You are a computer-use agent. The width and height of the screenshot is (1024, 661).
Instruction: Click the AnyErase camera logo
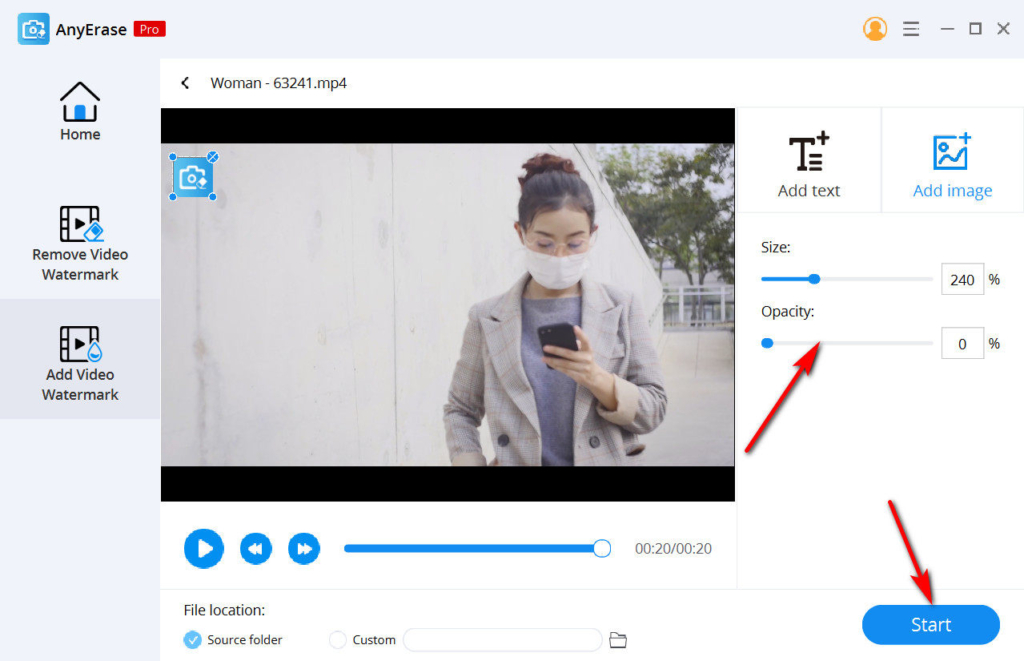coord(33,28)
